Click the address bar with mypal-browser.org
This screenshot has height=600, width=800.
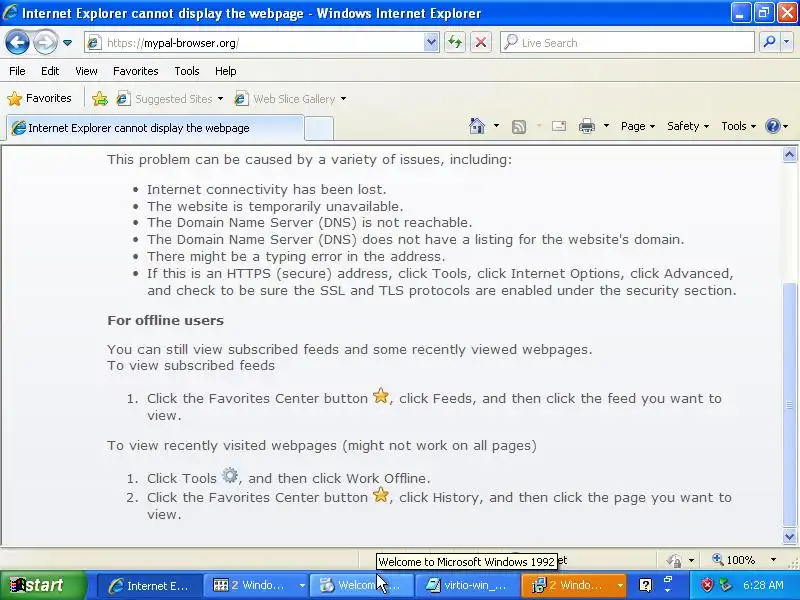[x=254, y=43]
